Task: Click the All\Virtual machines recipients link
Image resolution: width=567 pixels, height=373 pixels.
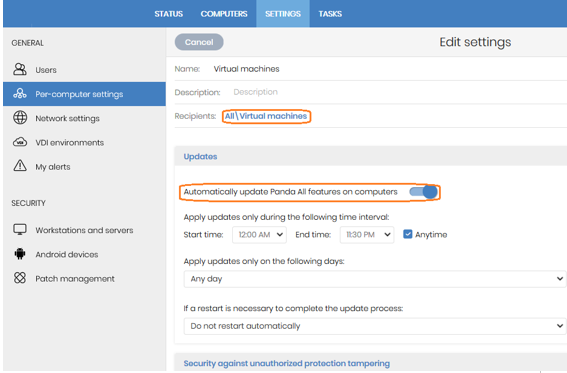Action: [266, 116]
